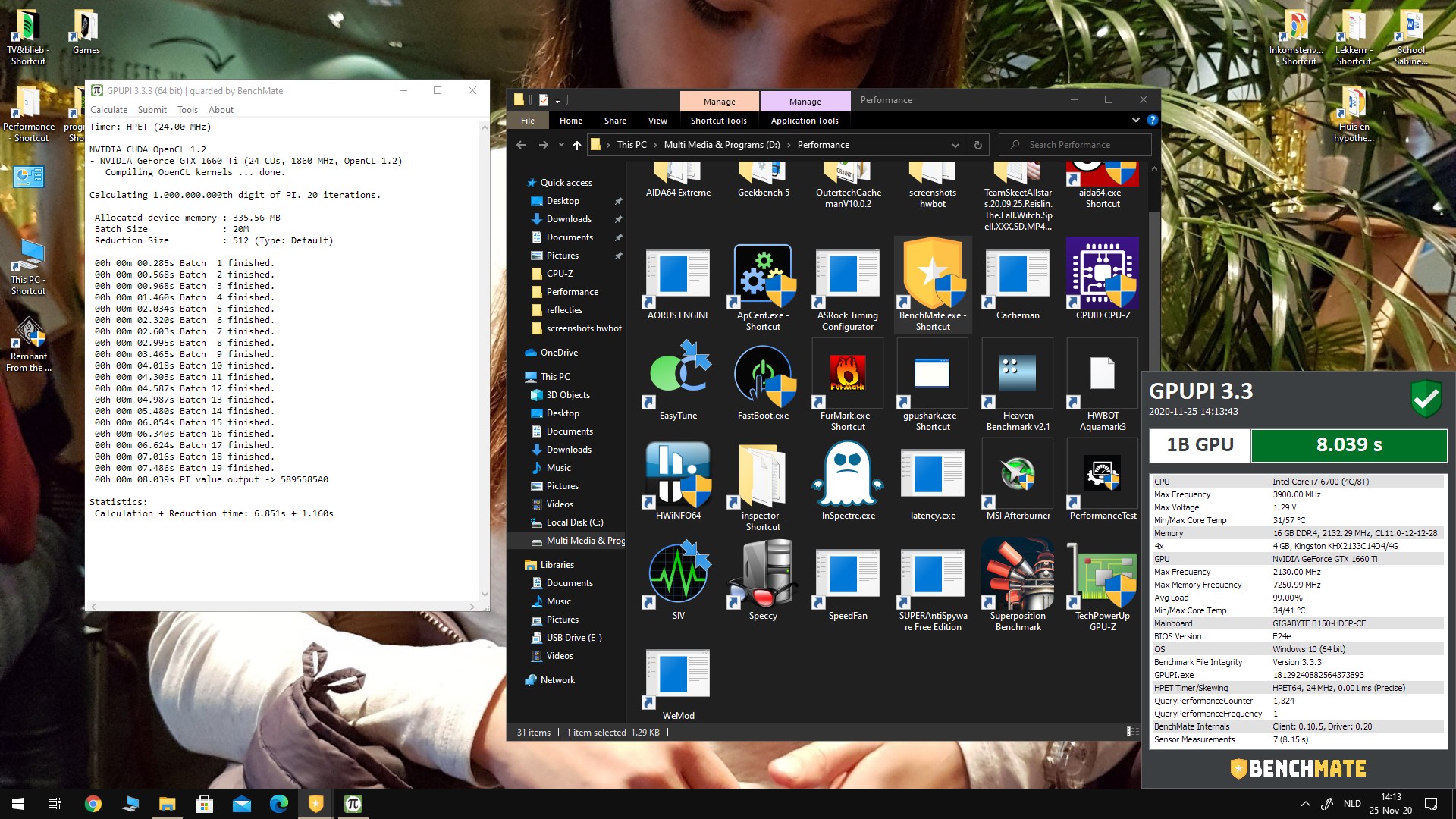Select screenshots hwbot in sidebar
This screenshot has height=819, width=1456.
tap(584, 328)
